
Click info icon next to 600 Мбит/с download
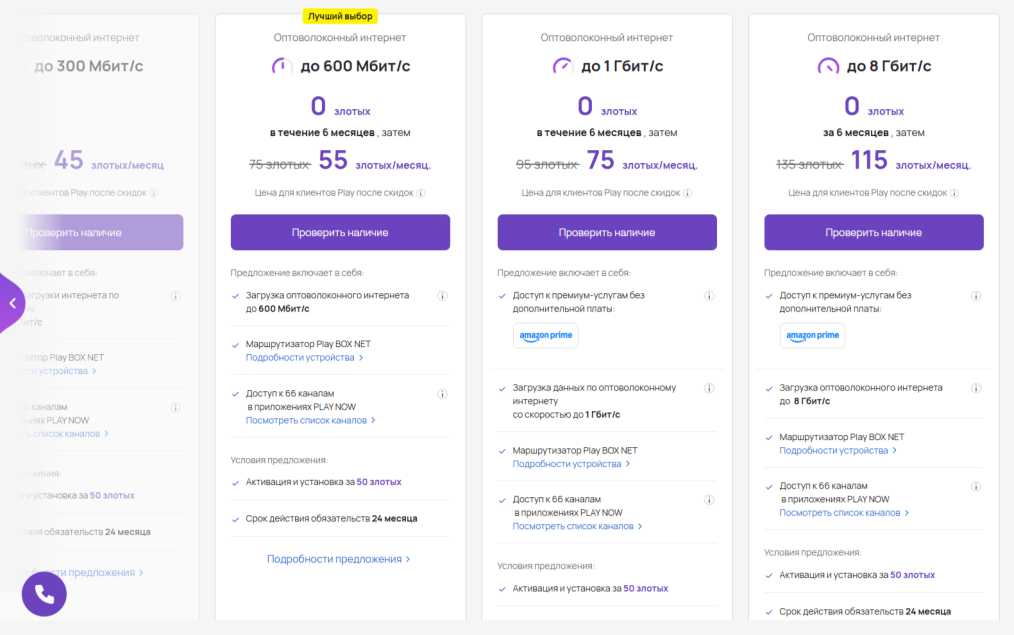tap(442, 296)
